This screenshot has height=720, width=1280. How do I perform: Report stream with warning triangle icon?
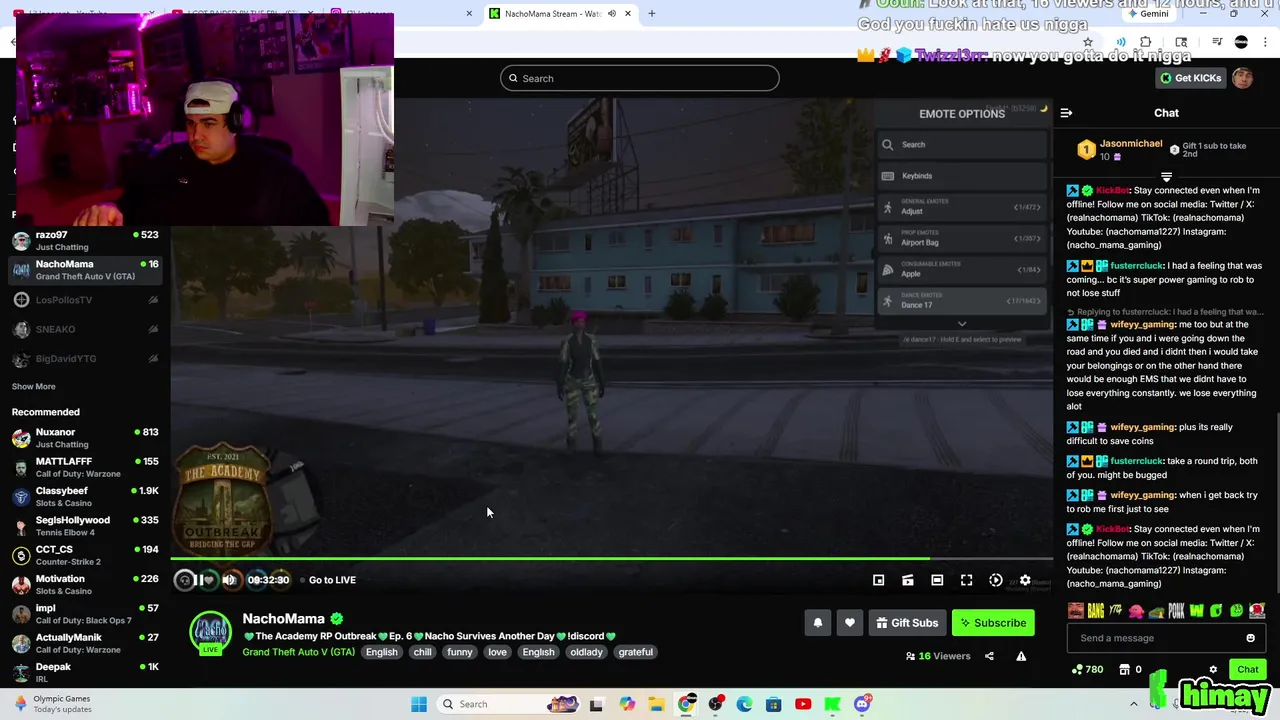point(1021,656)
